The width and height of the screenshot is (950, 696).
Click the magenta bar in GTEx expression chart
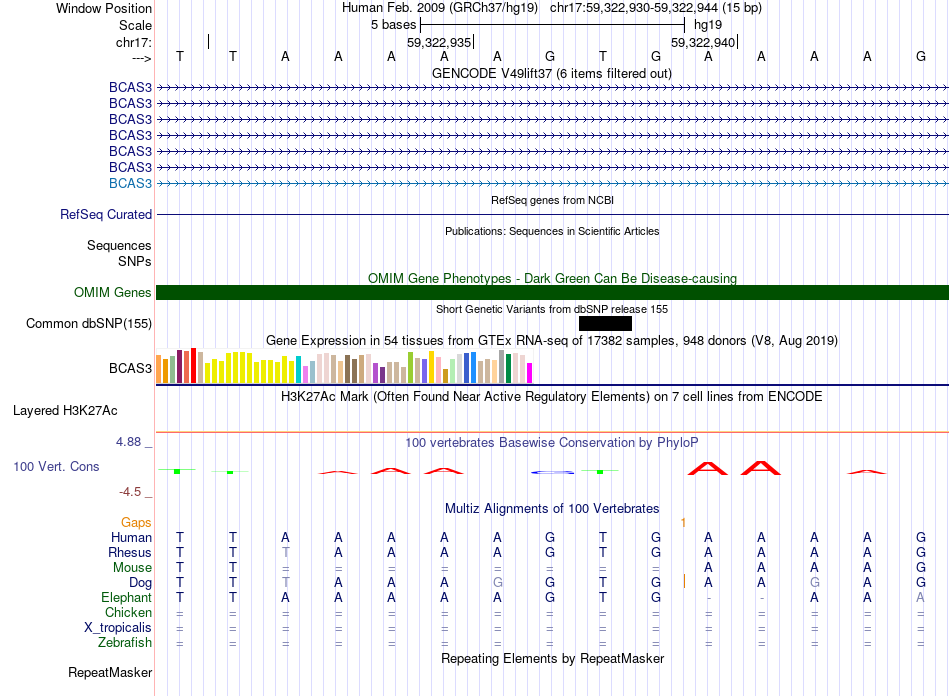click(x=530, y=373)
